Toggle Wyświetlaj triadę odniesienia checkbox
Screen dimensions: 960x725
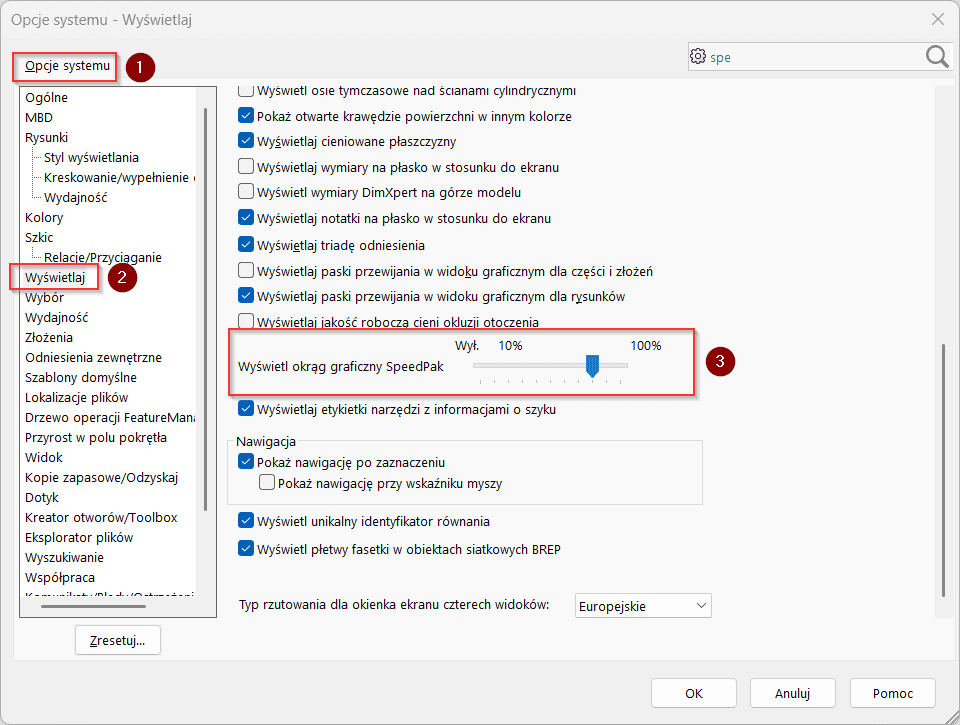[x=246, y=245]
